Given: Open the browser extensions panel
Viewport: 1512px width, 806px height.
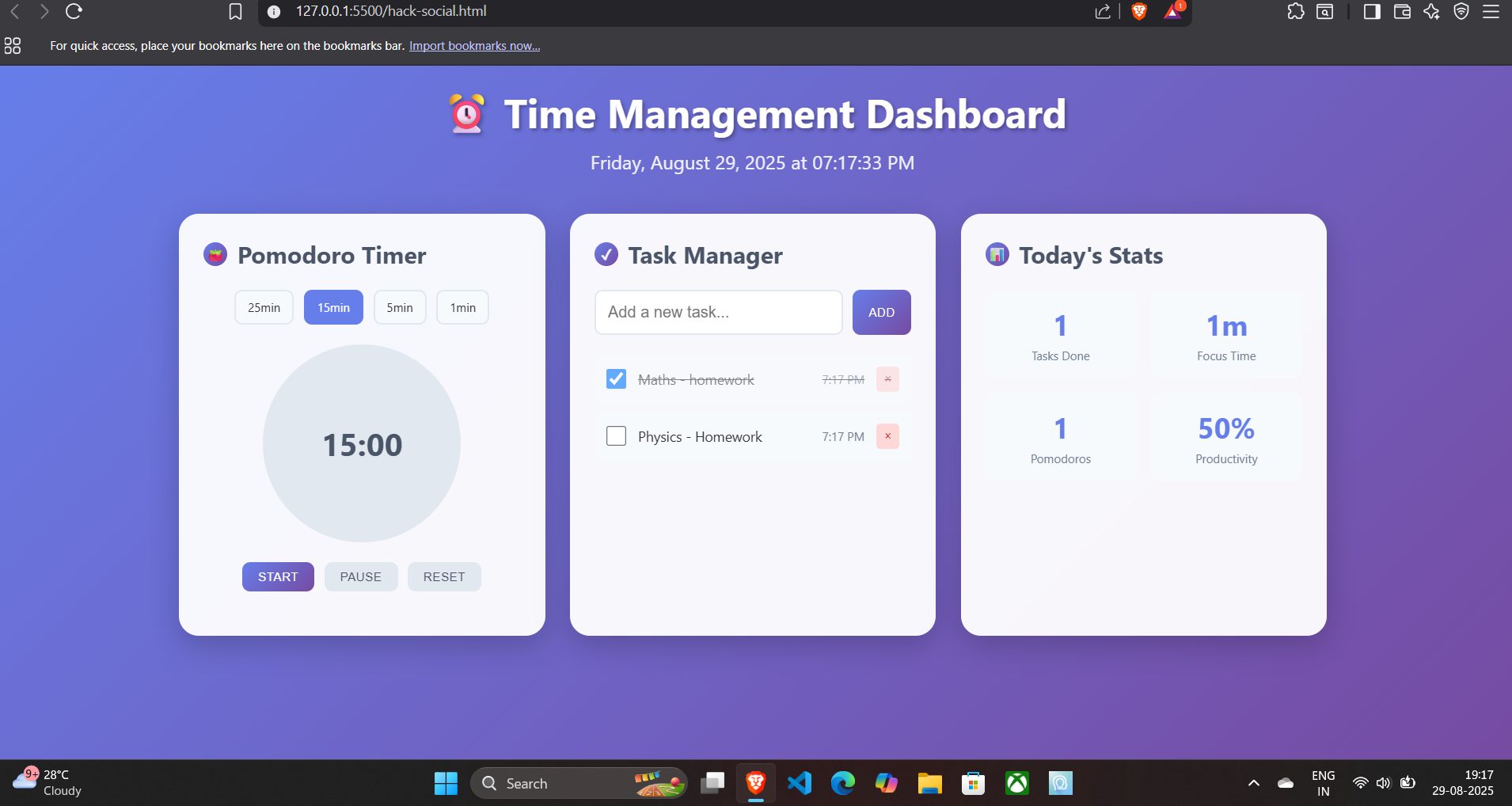Looking at the screenshot, I should point(1296,11).
